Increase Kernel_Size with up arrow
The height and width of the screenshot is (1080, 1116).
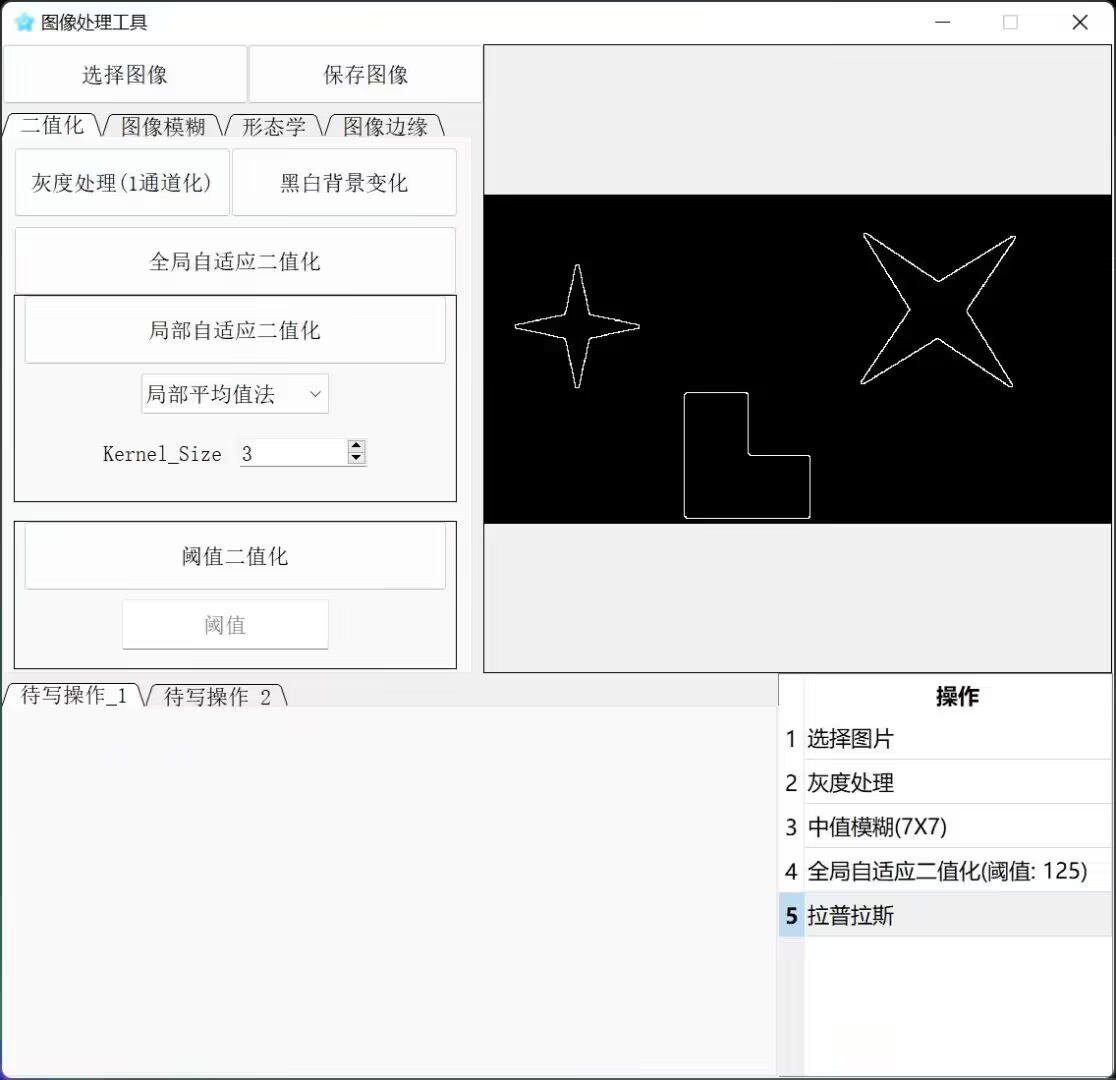coord(357,446)
